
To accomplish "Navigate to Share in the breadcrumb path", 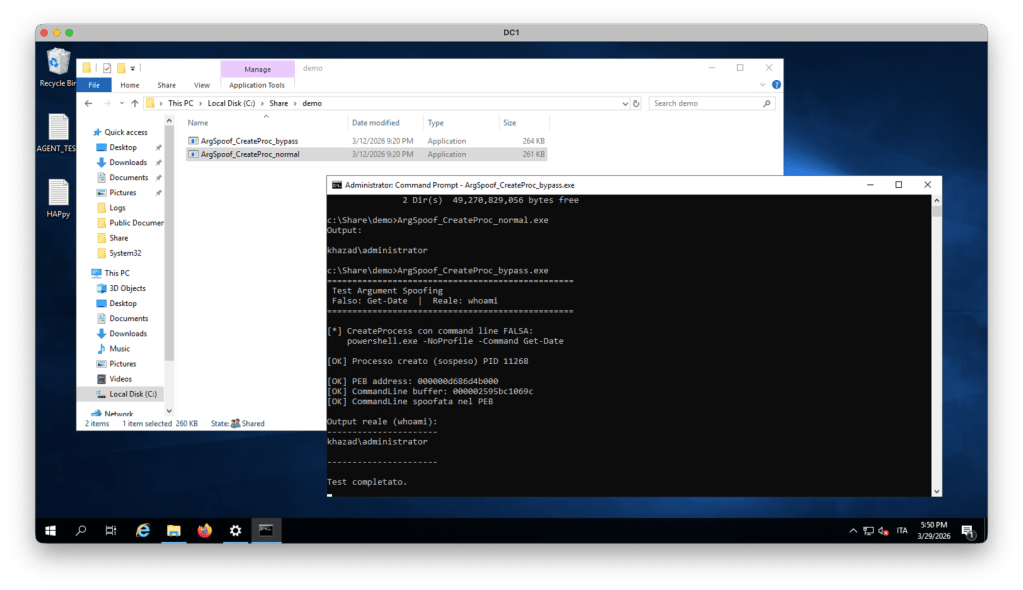I will 279,103.
